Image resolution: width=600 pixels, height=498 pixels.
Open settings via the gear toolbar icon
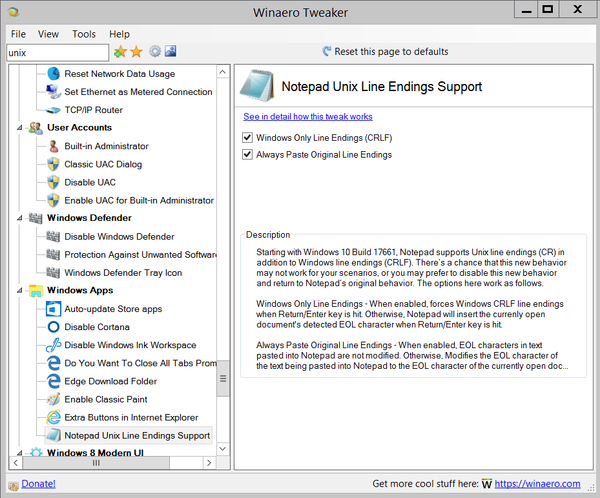[x=155, y=51]
